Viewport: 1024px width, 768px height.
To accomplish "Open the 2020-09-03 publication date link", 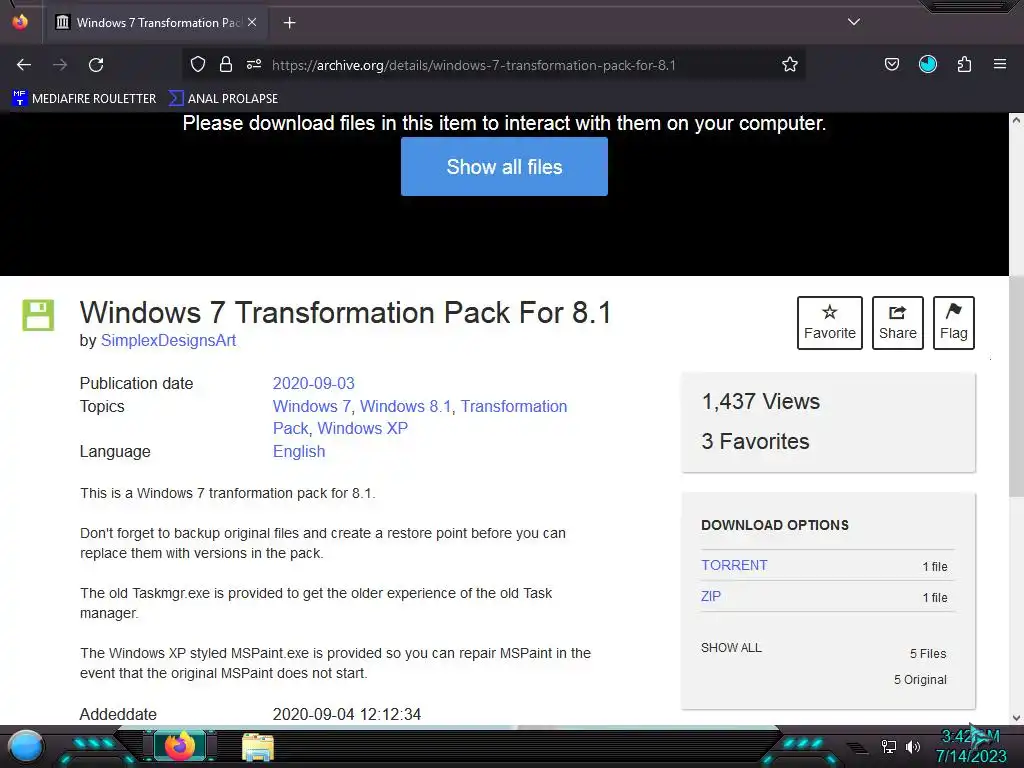I will 313,383.
